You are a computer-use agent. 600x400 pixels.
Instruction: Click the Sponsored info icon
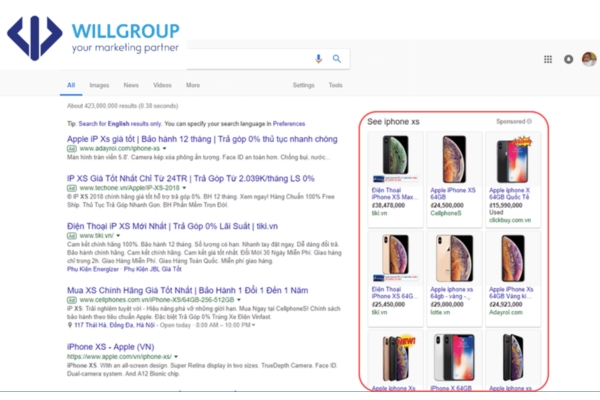point(530,121)
